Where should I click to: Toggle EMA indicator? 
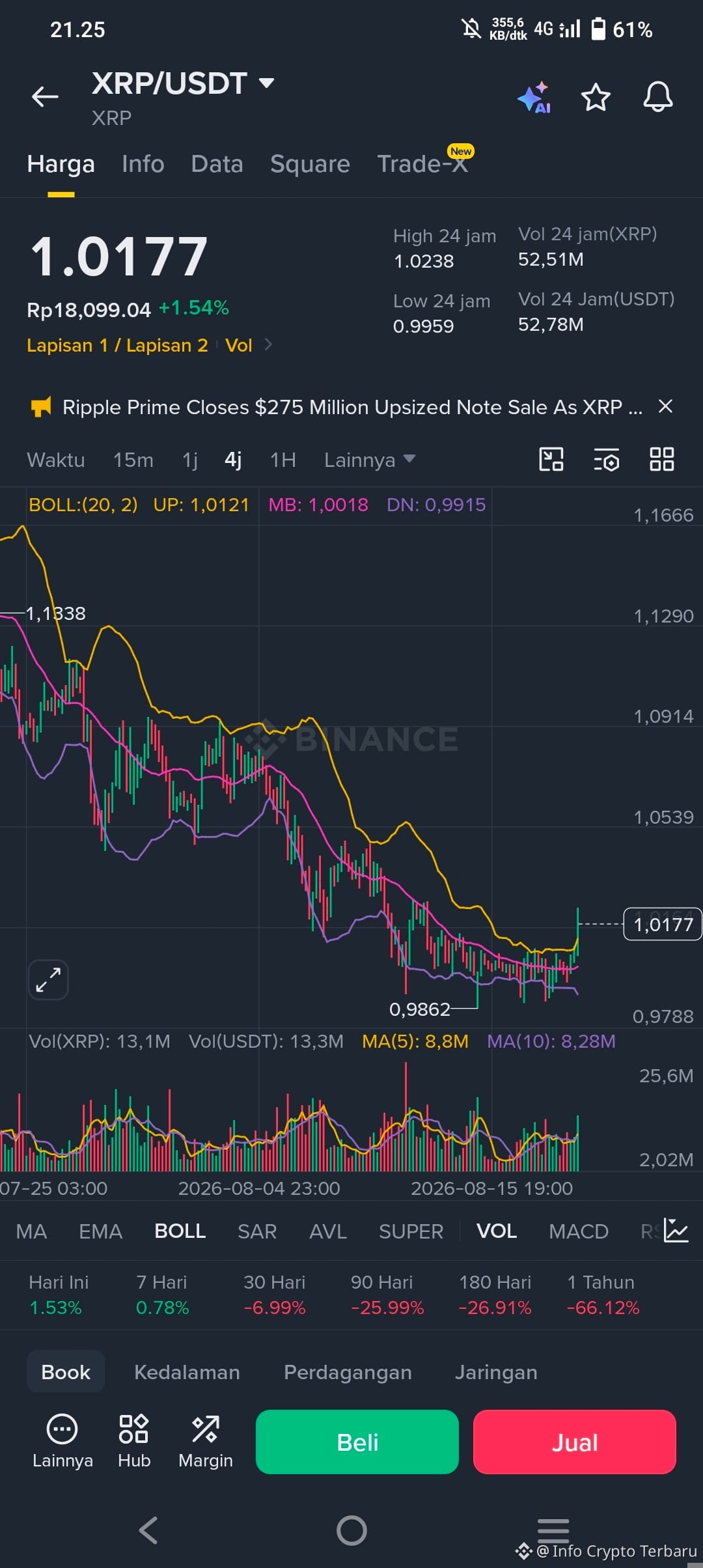(x=100, y=1231)
